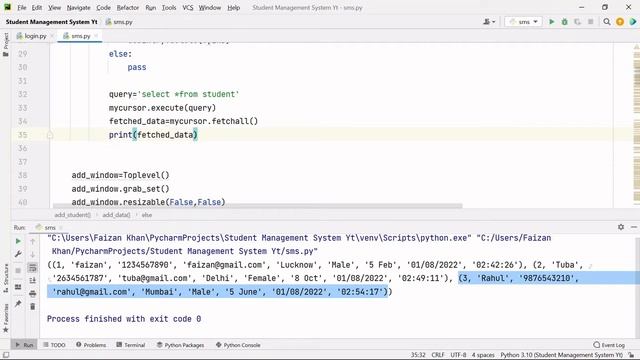Open the Help menu
Image resolution: width=640 pixels, height=360 pixels.
click(233, 7)
